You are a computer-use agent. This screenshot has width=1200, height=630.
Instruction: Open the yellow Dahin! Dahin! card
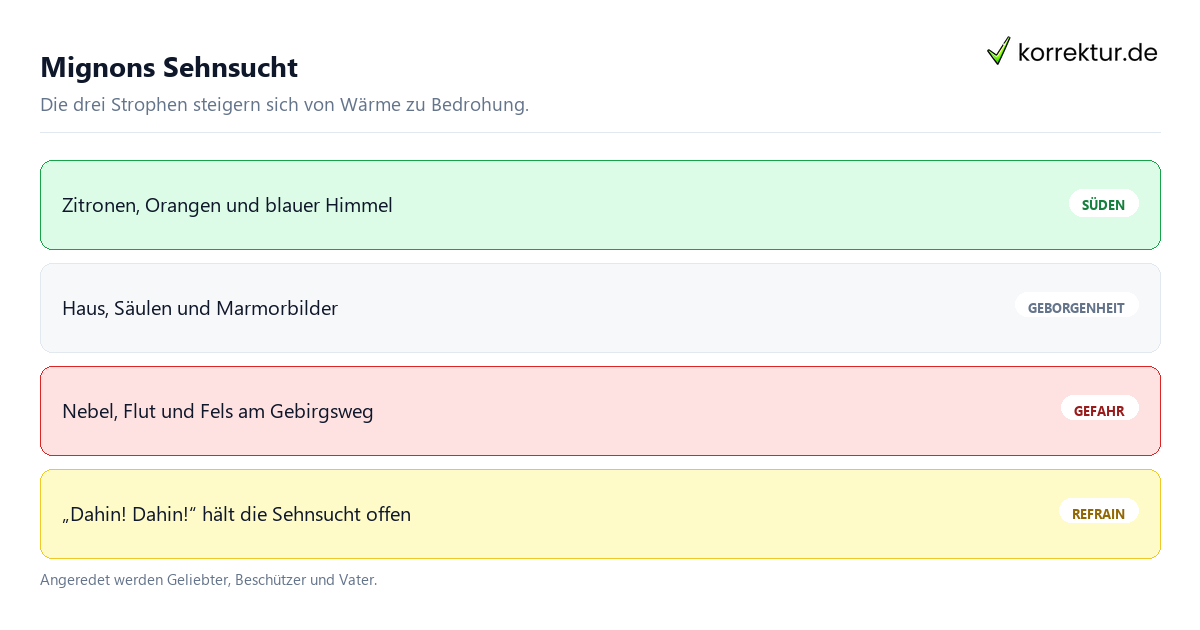click(x=600, y=514)
